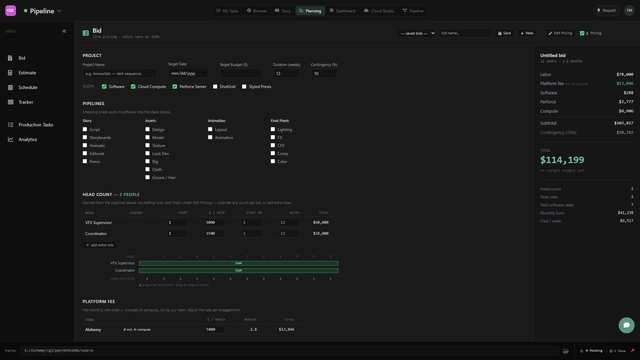Open Bid from the sidebar
The image size is (640, 360).
pyautogui.click(x=22, y=58)
